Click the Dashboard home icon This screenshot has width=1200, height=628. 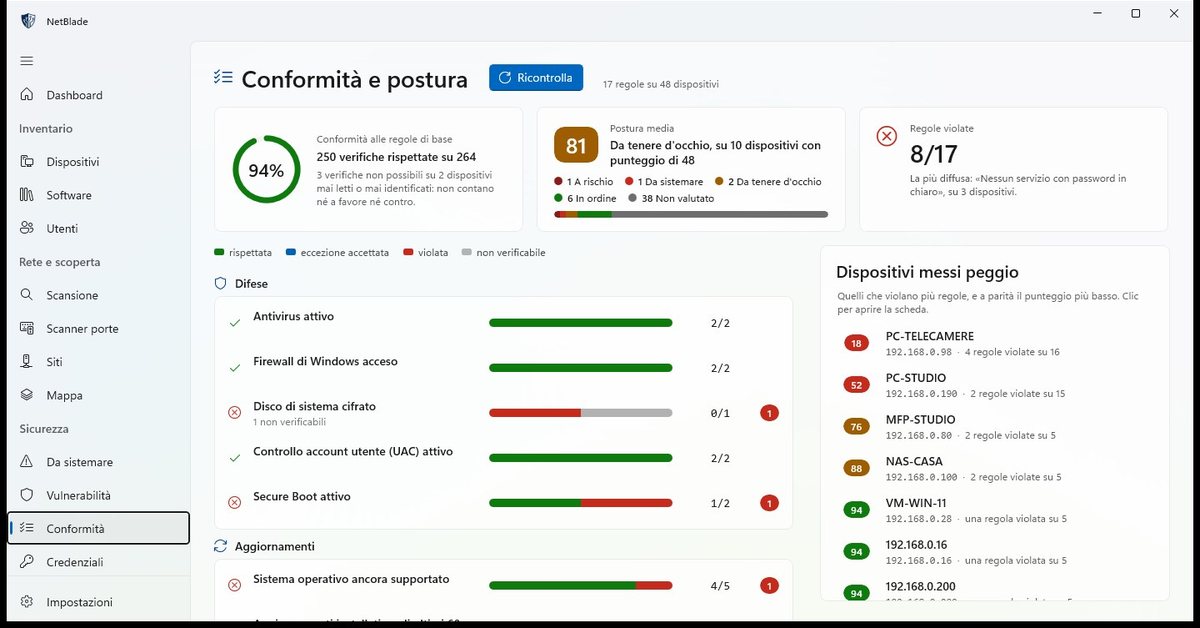click(27, 95)
